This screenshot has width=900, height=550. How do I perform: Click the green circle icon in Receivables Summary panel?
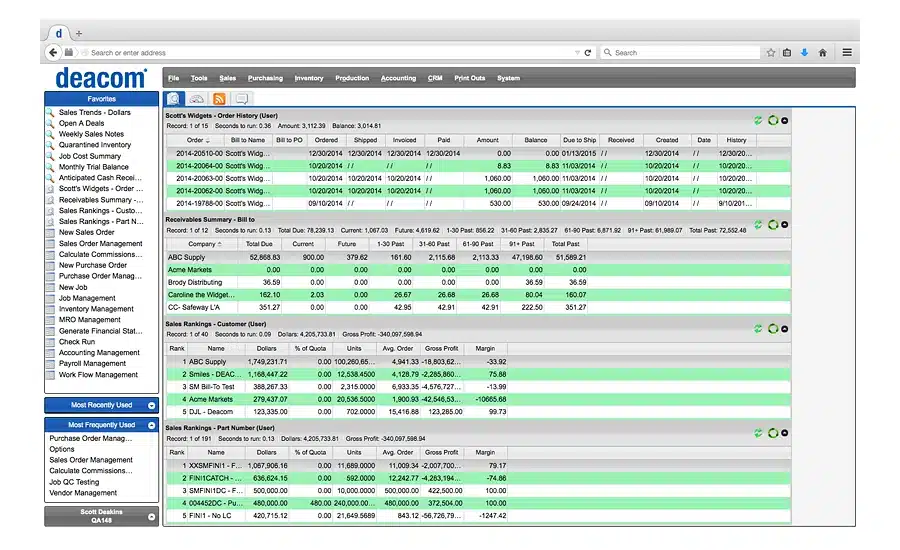tap(773, 224)
